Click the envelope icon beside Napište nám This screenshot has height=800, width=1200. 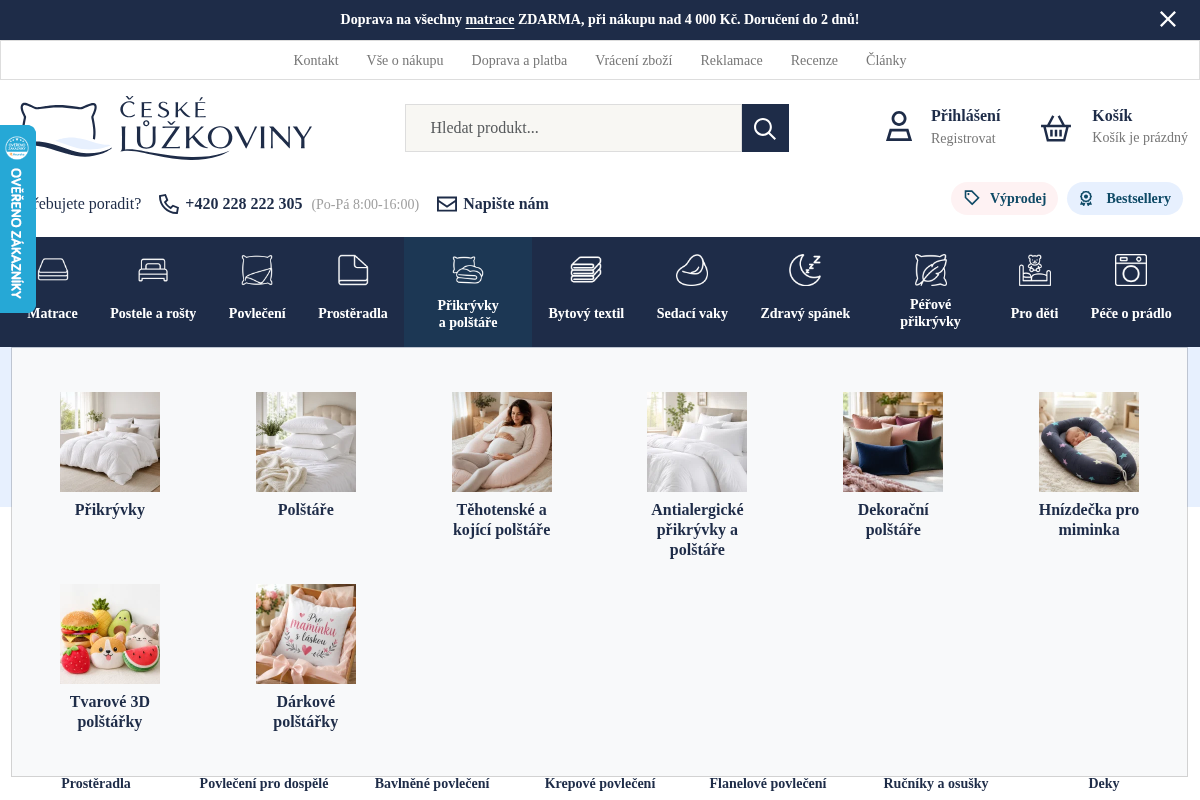pyautogui.click(x=447, y=204)
